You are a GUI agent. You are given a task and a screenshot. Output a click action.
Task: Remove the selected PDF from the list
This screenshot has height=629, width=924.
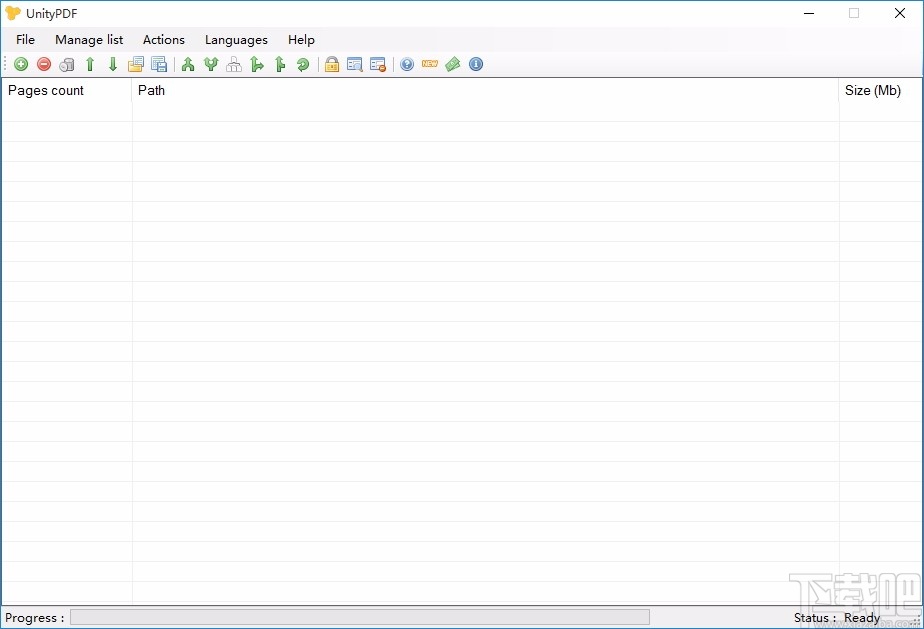click(43, 64)
